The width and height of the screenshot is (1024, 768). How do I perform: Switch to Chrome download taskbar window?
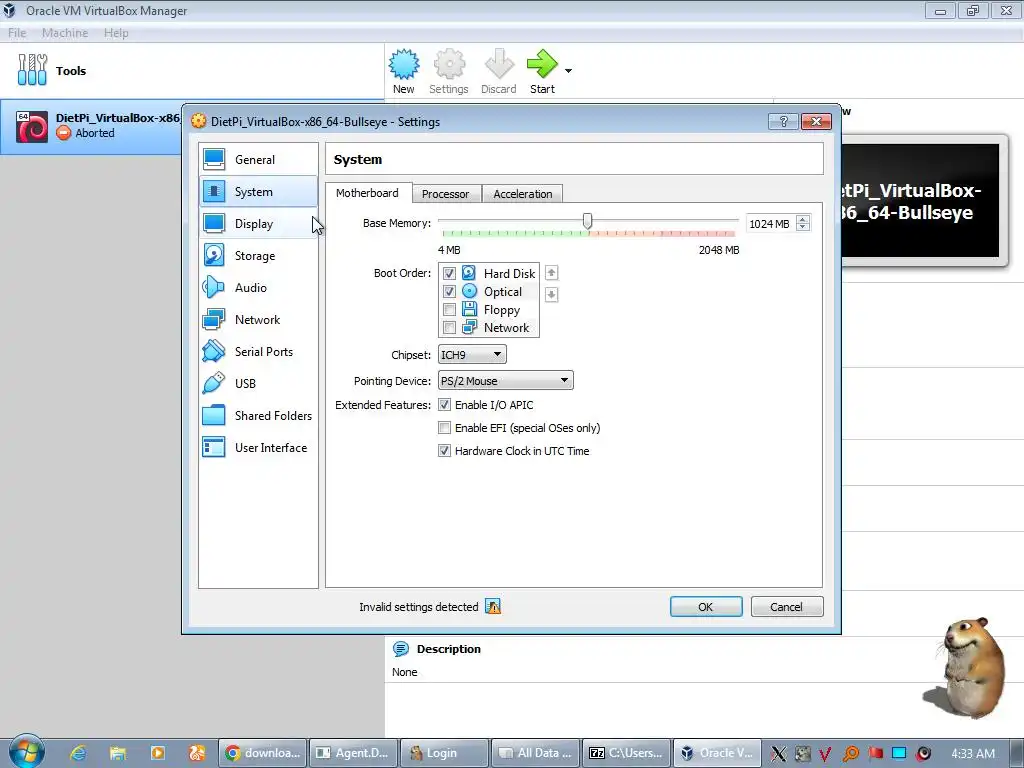tap(263, 753)
